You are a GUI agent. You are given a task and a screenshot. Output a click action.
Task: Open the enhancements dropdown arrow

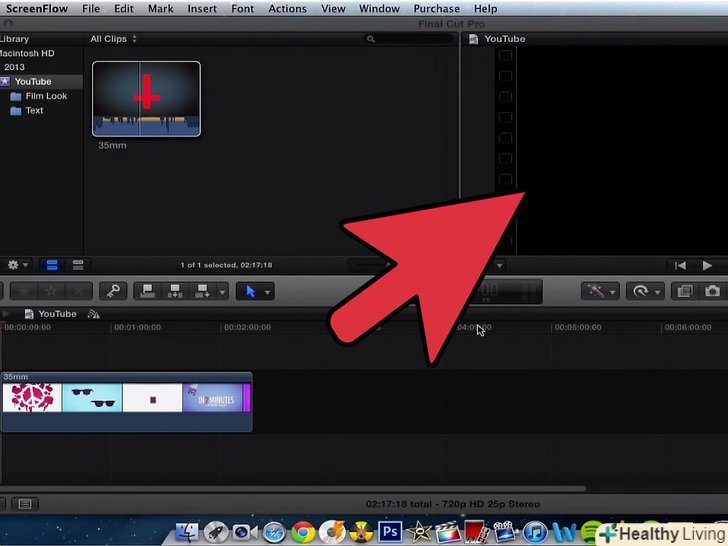tap(613, 292)
